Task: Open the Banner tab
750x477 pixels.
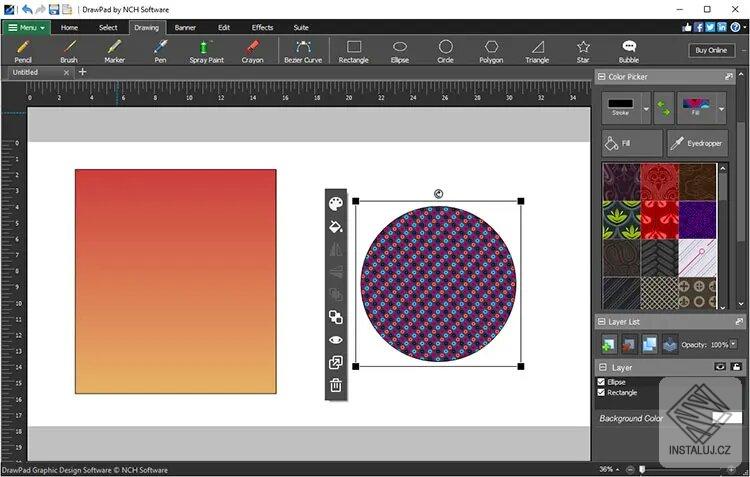Action: (185, 27)
